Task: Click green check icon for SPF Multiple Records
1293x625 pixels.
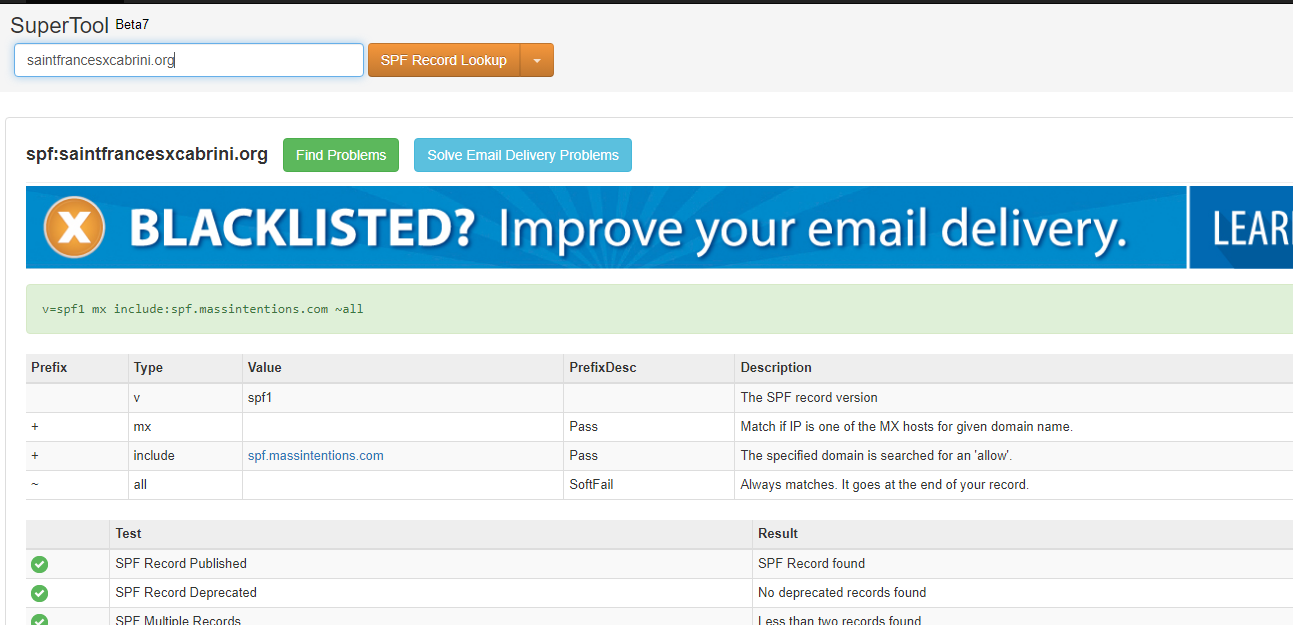Action: pyautogui.click(x=39, y=620)
